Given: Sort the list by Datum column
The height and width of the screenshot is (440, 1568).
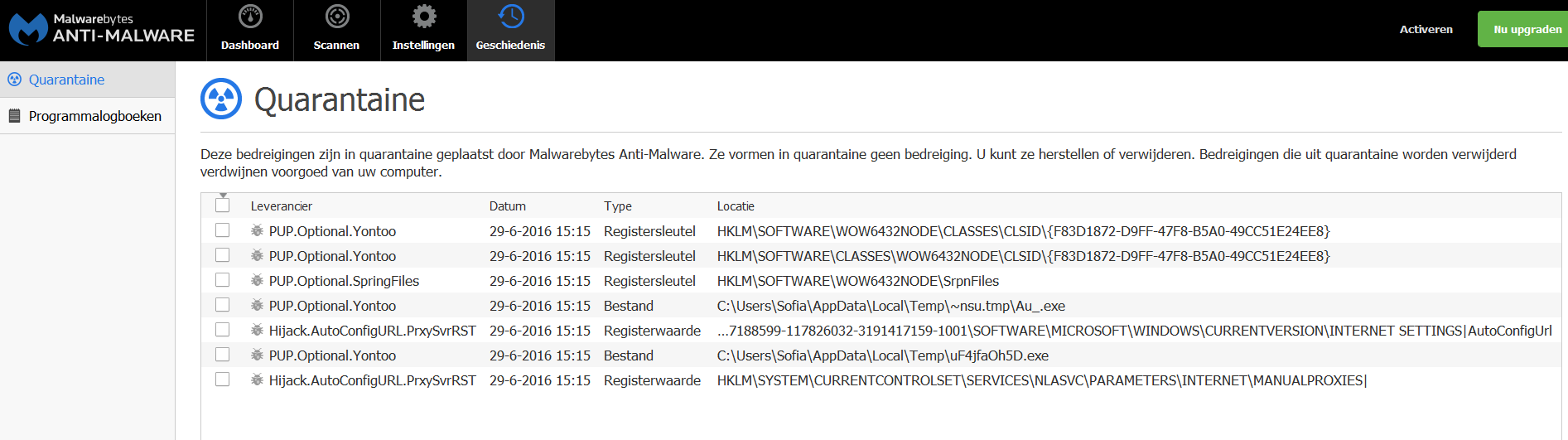Looking at the screenshot, I should tap(507, 206).
